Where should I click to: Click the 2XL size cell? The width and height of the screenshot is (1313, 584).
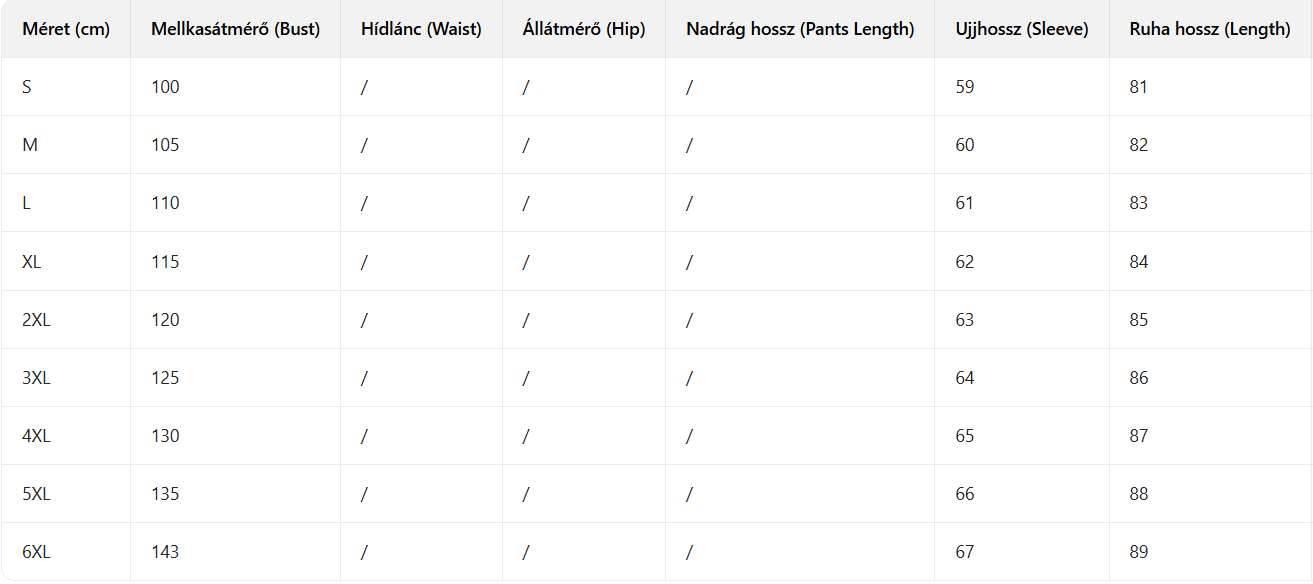pyautogui.click(x=35, y=320)
